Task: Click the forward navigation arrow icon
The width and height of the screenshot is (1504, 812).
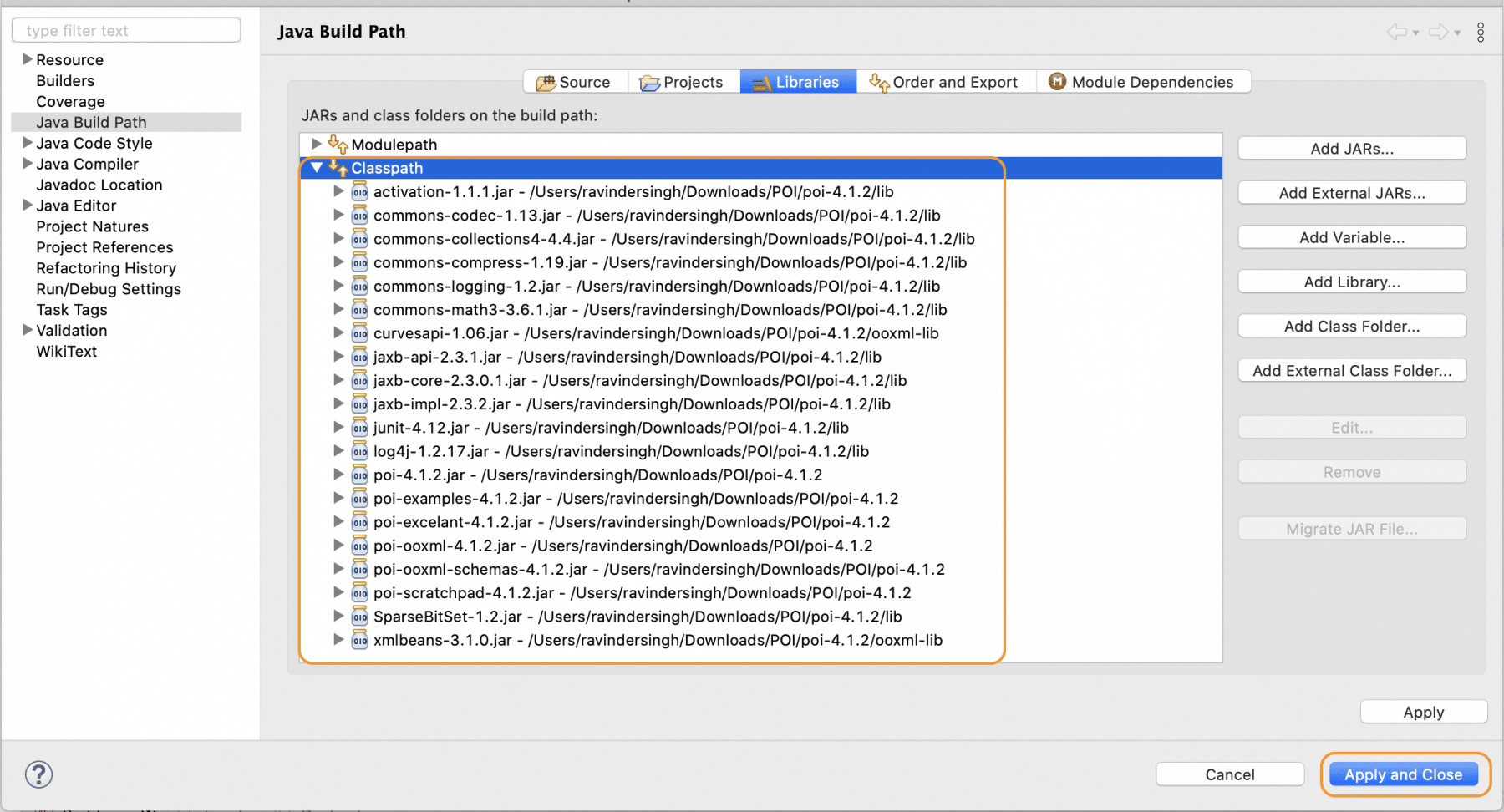Action: pyautogui.click(x=1439, y=32)
